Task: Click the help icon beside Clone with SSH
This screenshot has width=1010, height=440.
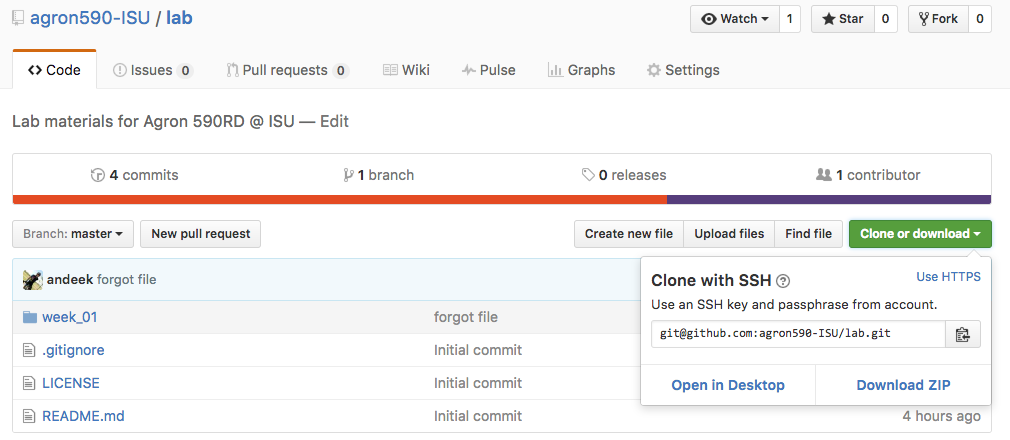Action: (x=783, y=281)
